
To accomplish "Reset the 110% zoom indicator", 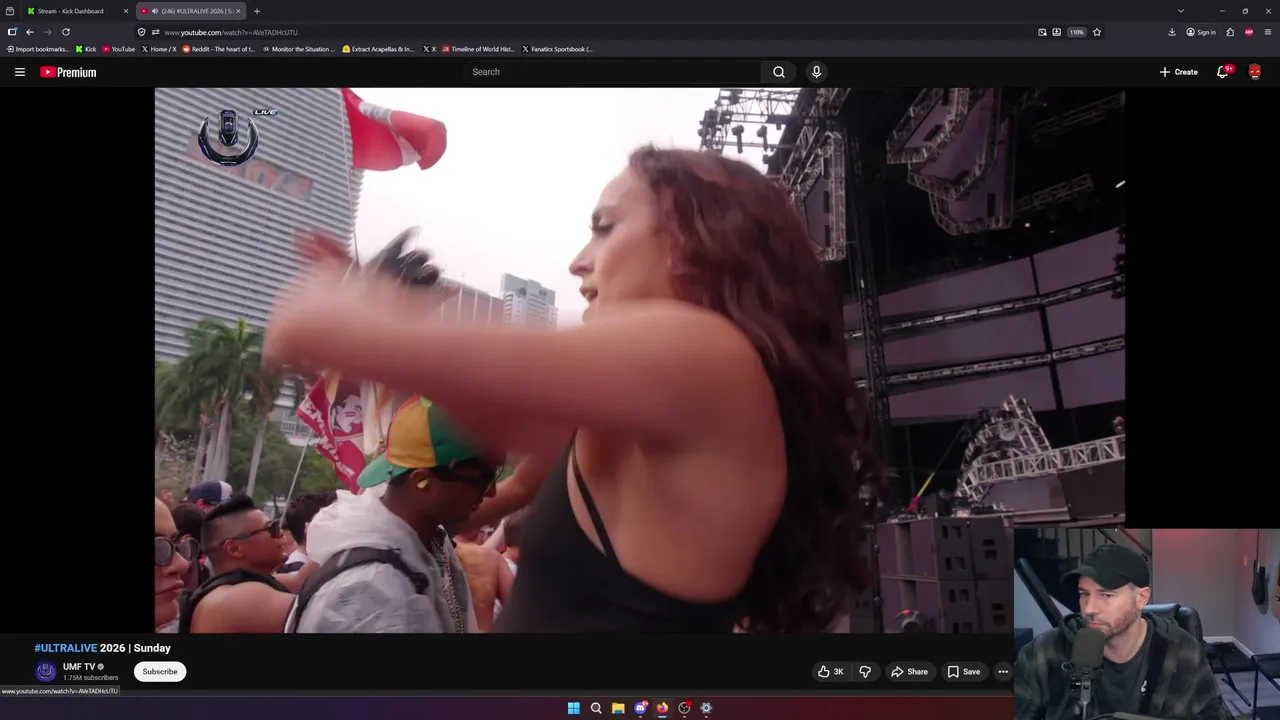I will [x=1076, y=32].
